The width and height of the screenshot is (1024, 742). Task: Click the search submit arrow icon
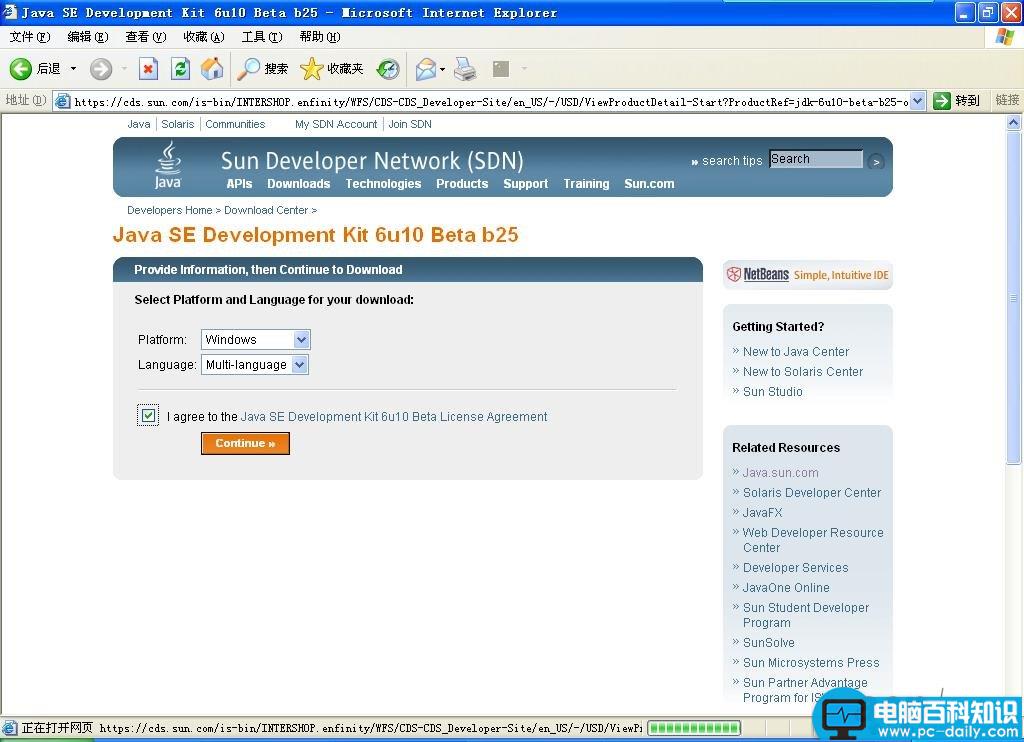pos(876,161)
